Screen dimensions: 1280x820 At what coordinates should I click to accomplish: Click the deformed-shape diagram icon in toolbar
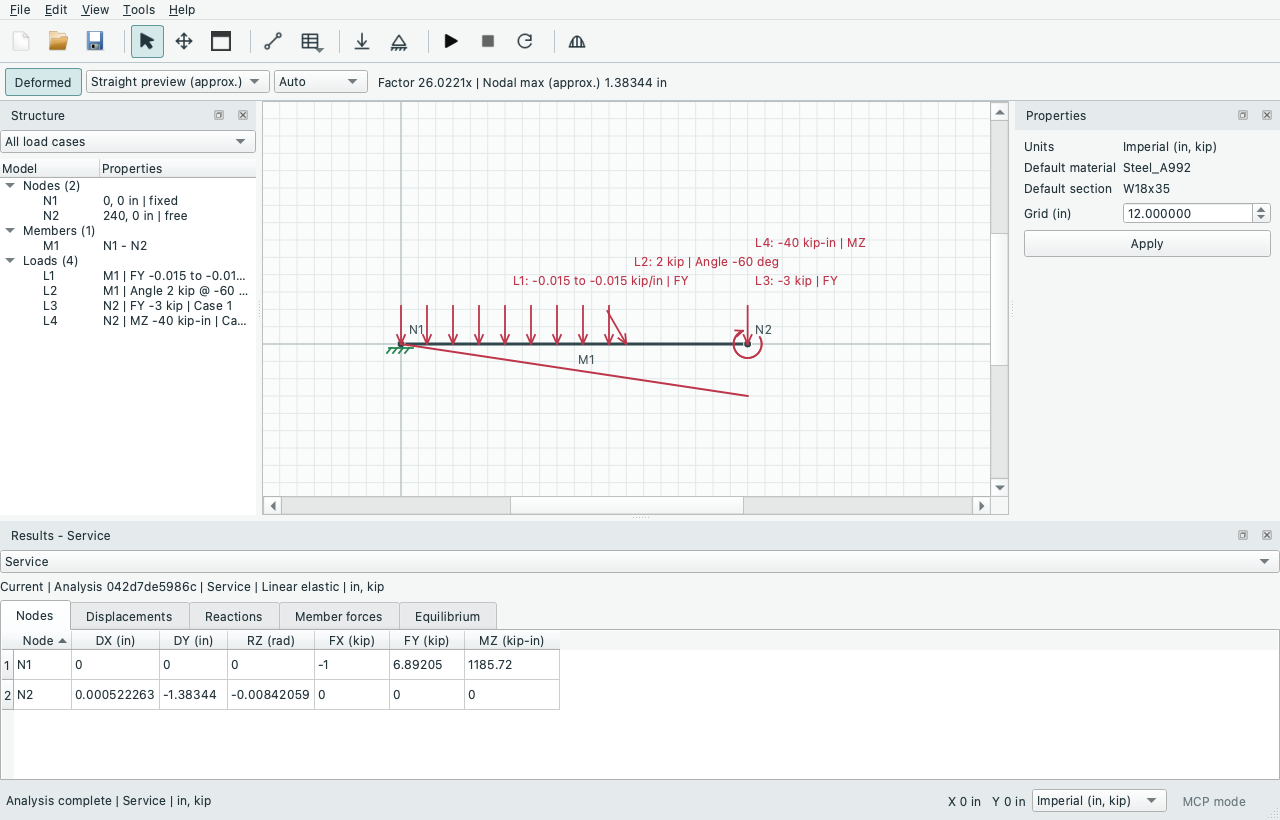[577, 41]
